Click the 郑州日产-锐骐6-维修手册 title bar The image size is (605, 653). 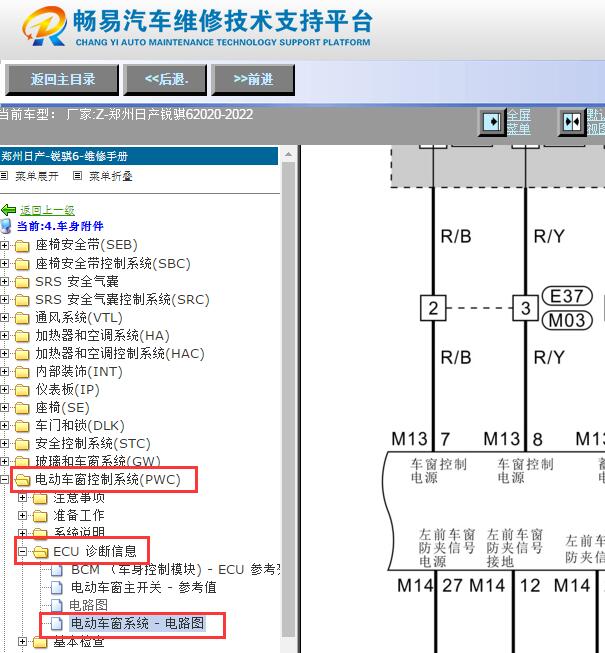click(x=139, y=156)
